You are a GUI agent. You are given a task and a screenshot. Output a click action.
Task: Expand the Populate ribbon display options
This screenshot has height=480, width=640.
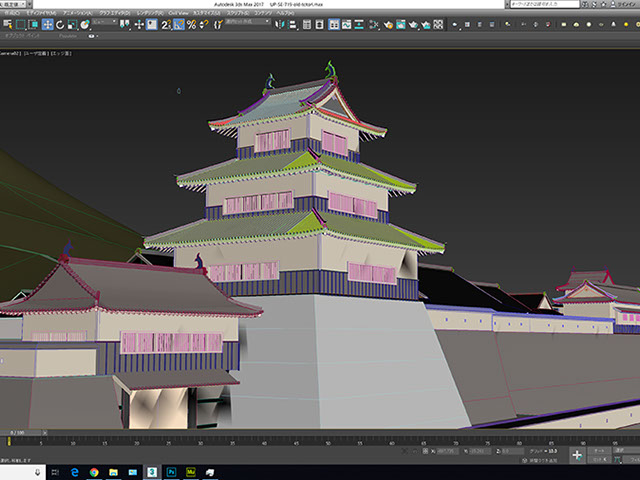[93, 35]
